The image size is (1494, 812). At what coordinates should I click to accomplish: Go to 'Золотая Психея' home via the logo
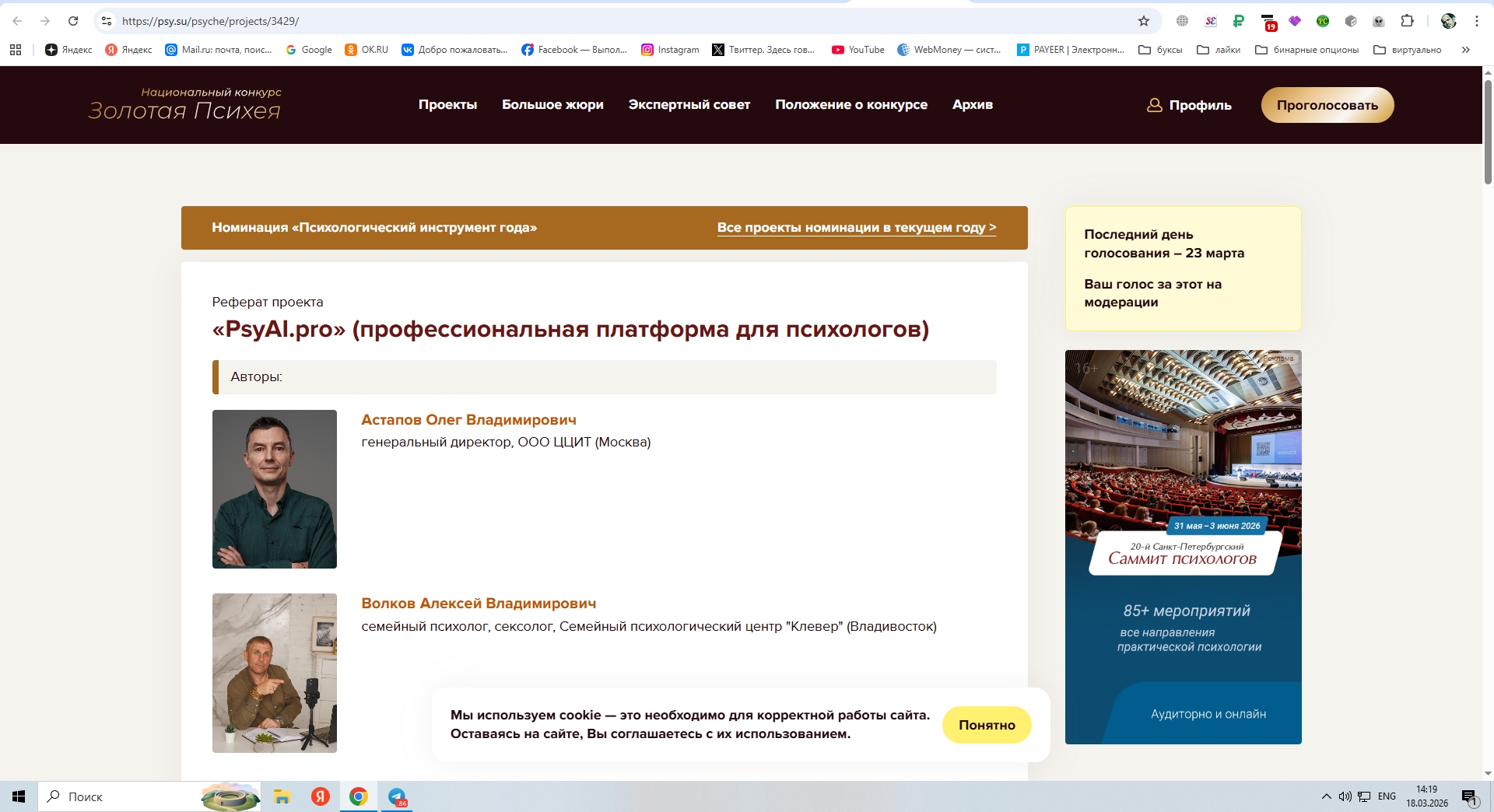point(184,105)
